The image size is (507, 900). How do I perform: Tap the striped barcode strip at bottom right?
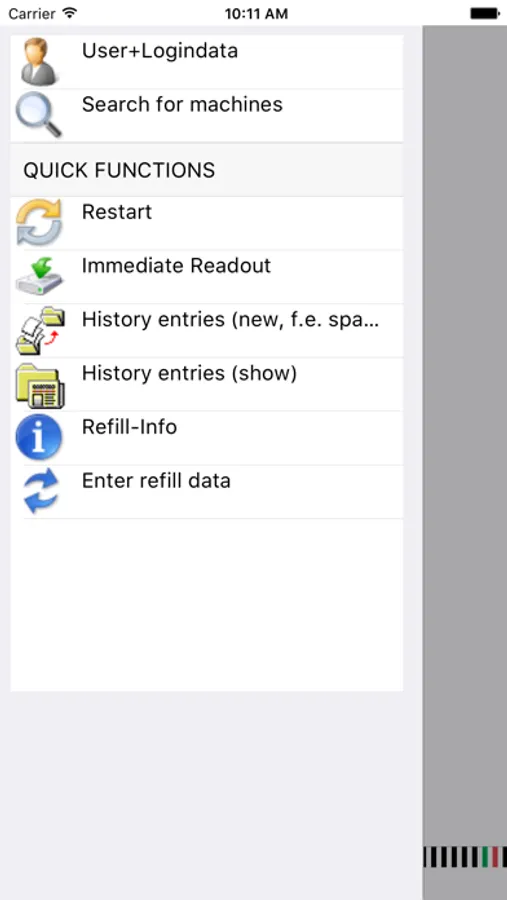pyautogui.click(x=465, y=857)
